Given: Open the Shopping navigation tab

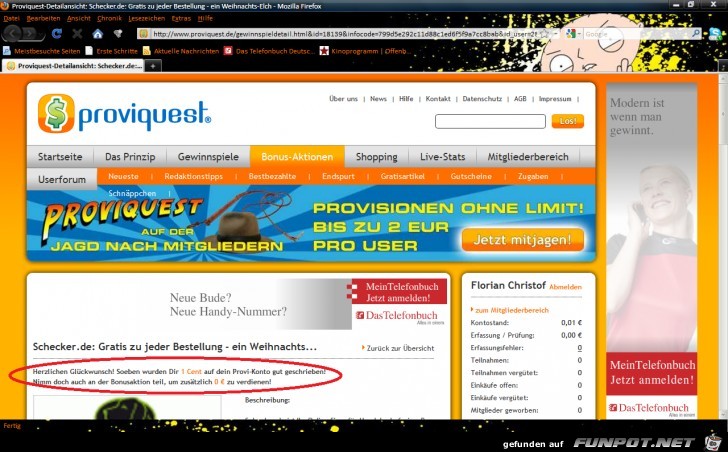Looking at the screenshot, I should (377, 157).
